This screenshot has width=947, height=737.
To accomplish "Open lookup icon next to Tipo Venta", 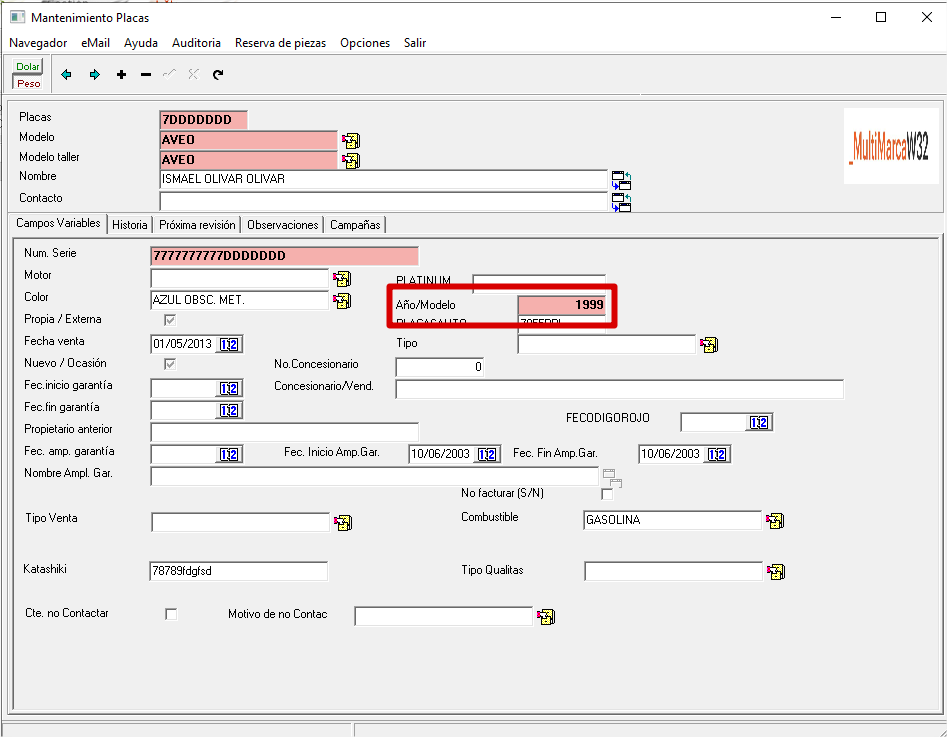I will click(343, 523).
